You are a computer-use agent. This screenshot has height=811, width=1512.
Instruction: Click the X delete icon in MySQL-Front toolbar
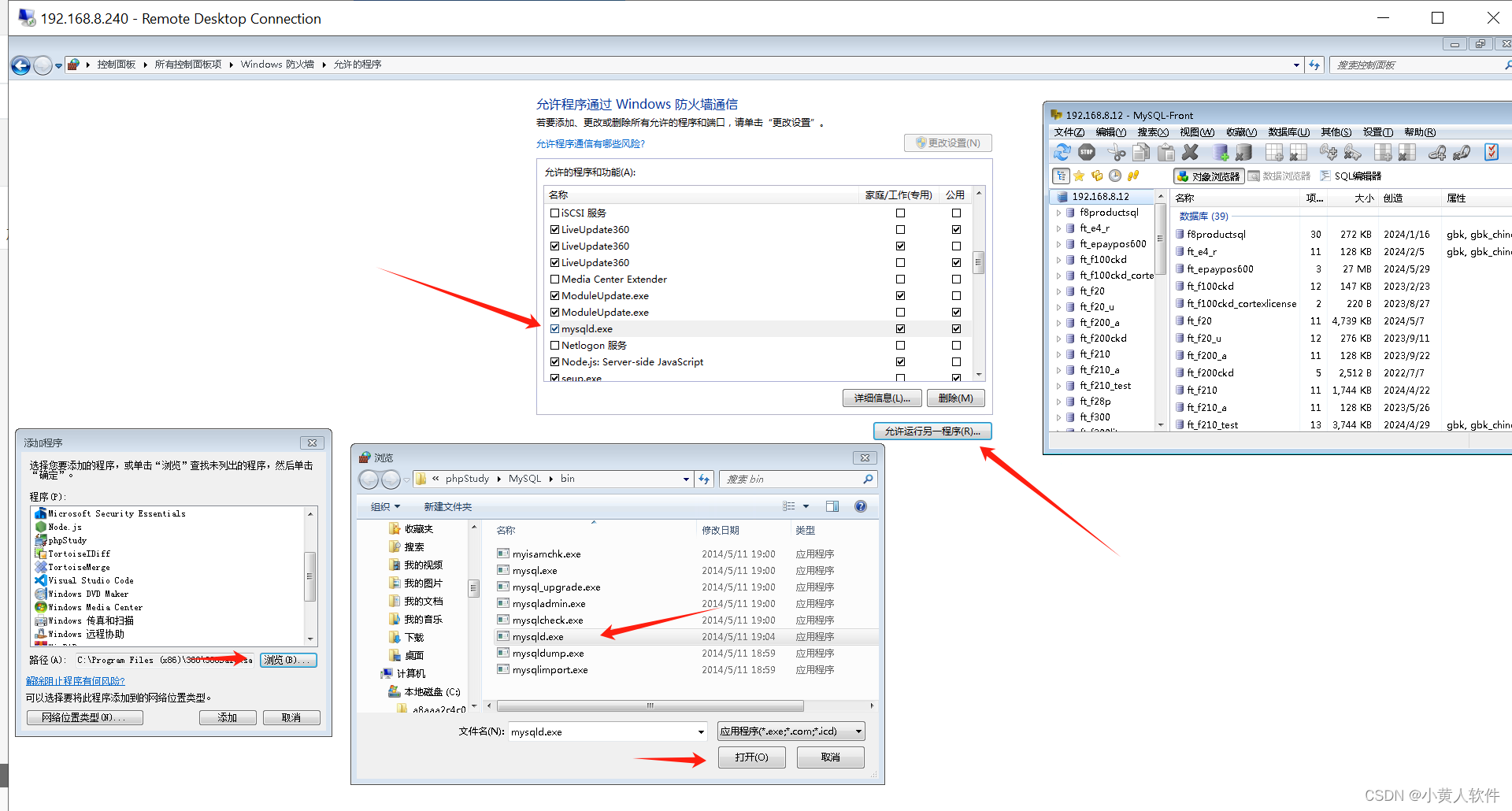(1191, 152)
